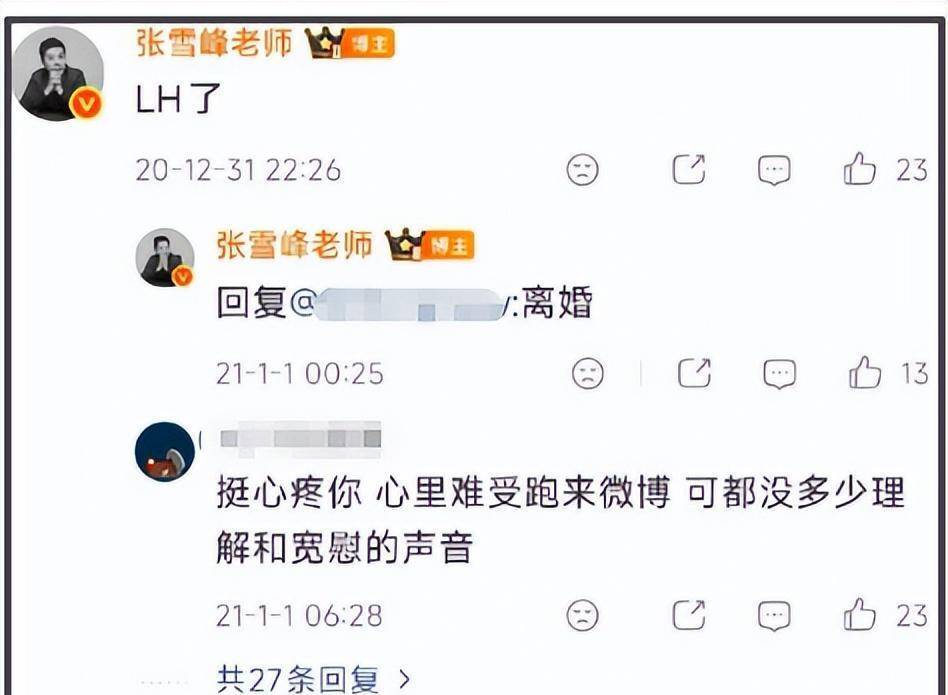The image size is (948, 695).
Task: Tap the crown badge beside the top username
Action: (324, 42)
